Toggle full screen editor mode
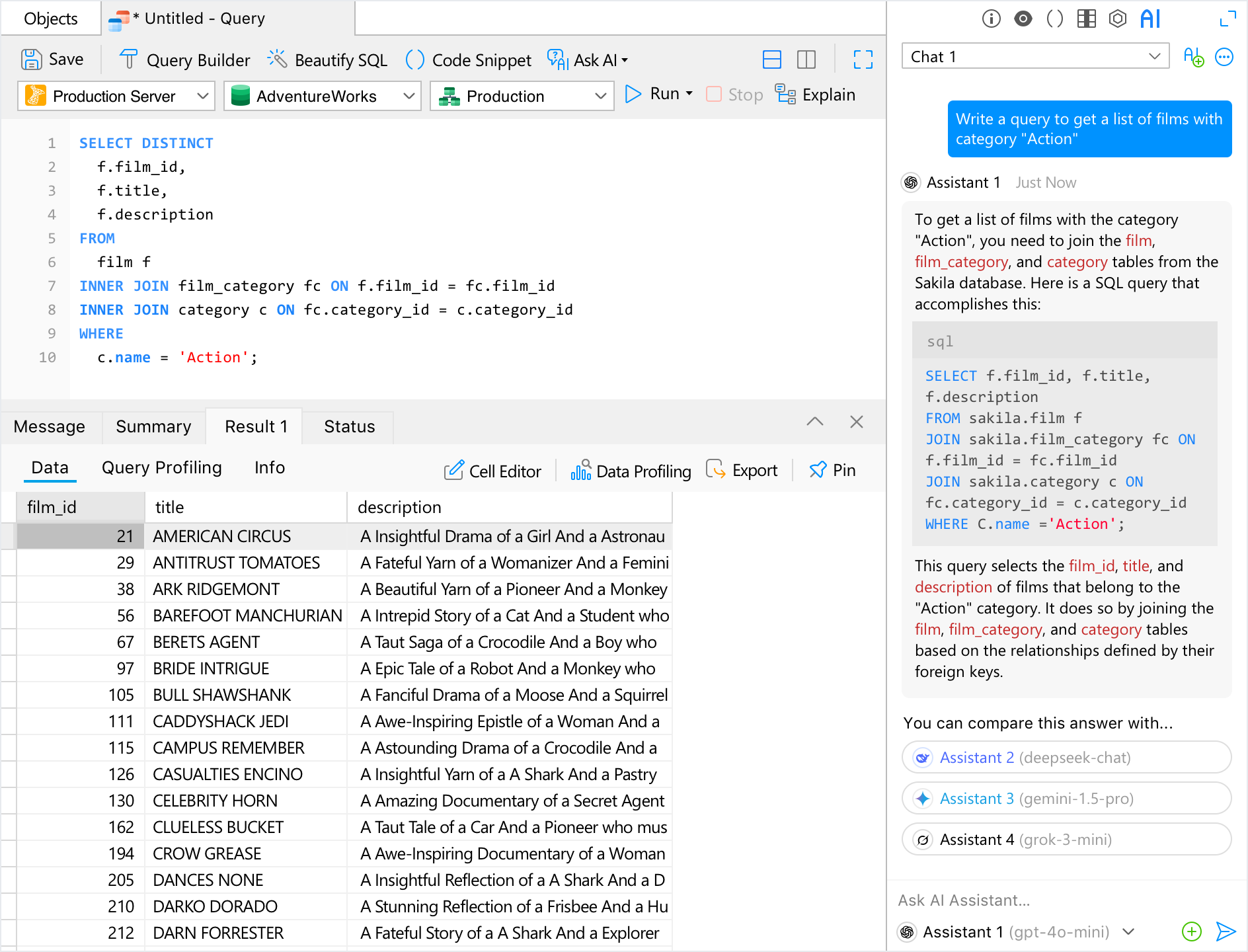 (863, 59)
